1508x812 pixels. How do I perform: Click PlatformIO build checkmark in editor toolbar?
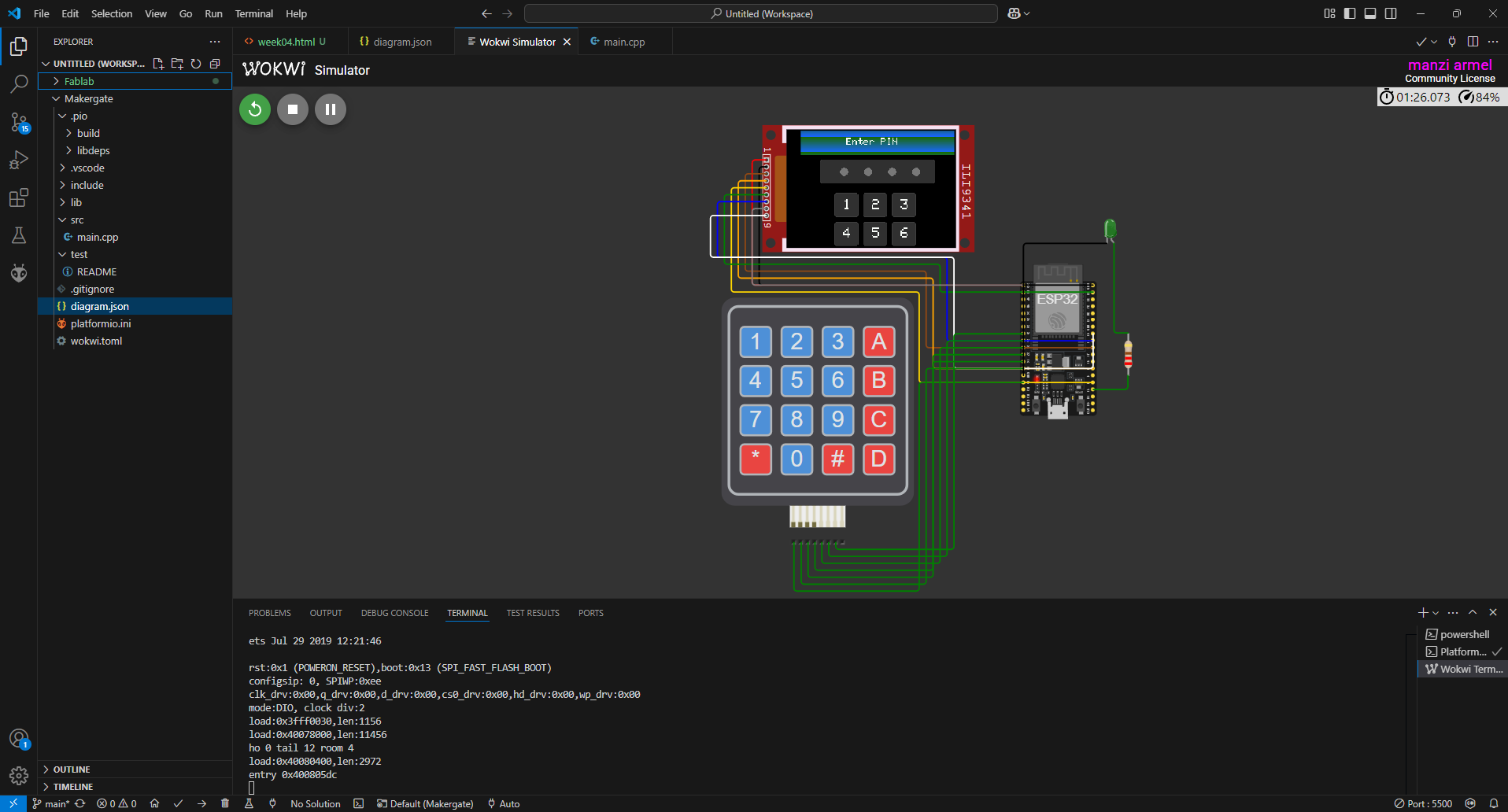click(1421, 42)
